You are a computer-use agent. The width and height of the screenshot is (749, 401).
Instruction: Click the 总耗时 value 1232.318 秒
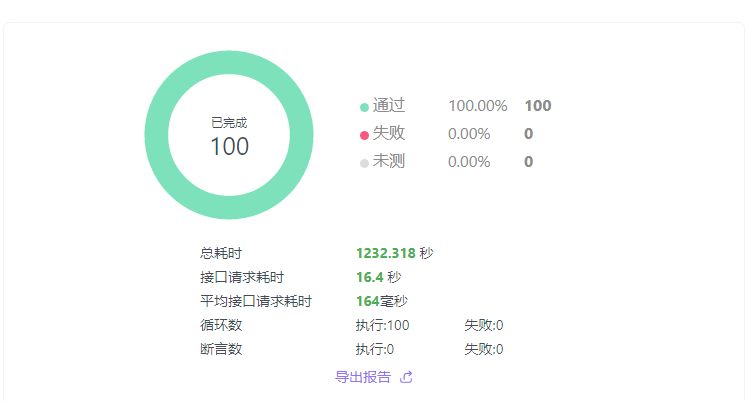[394, 253]
